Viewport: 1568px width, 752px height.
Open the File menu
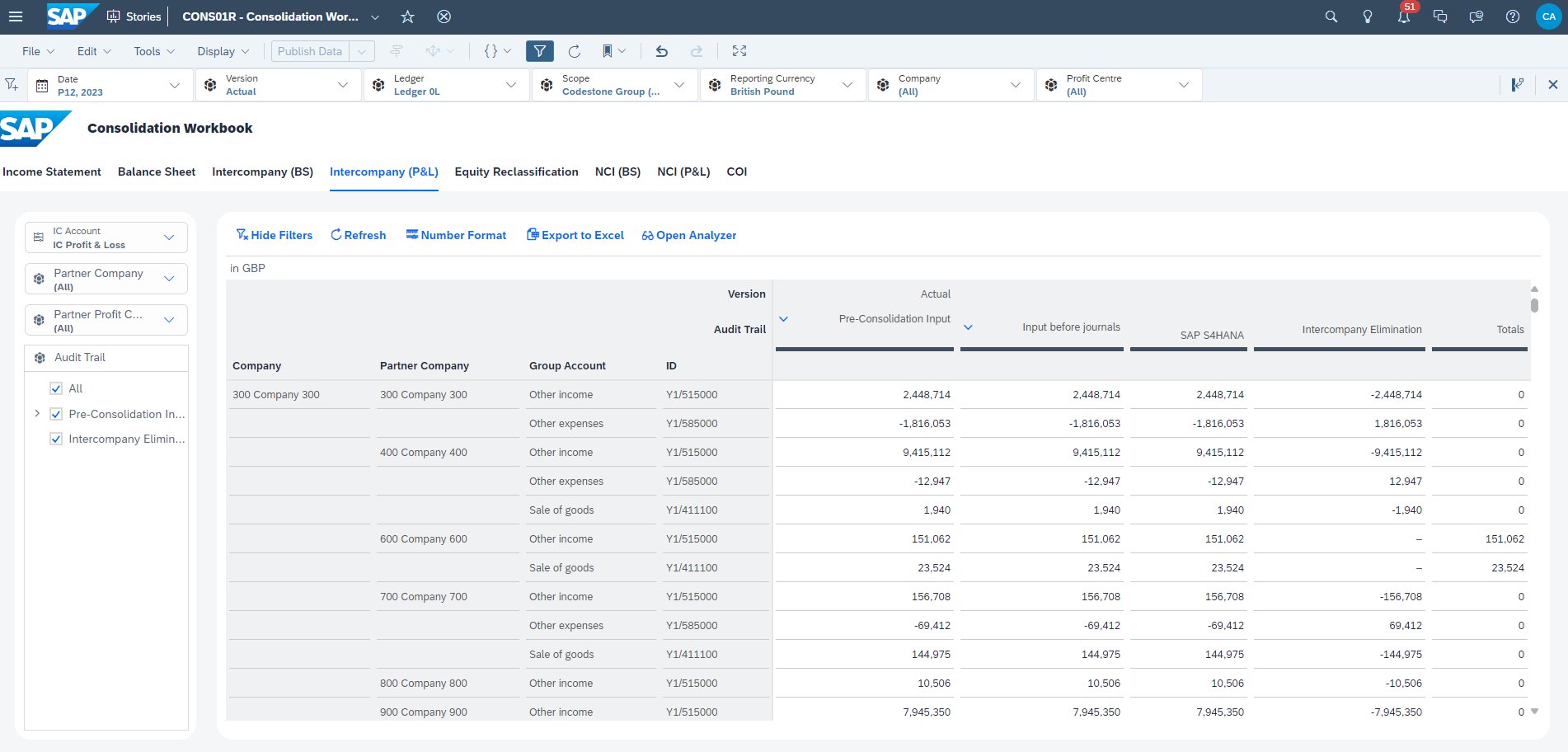(38, 51)
